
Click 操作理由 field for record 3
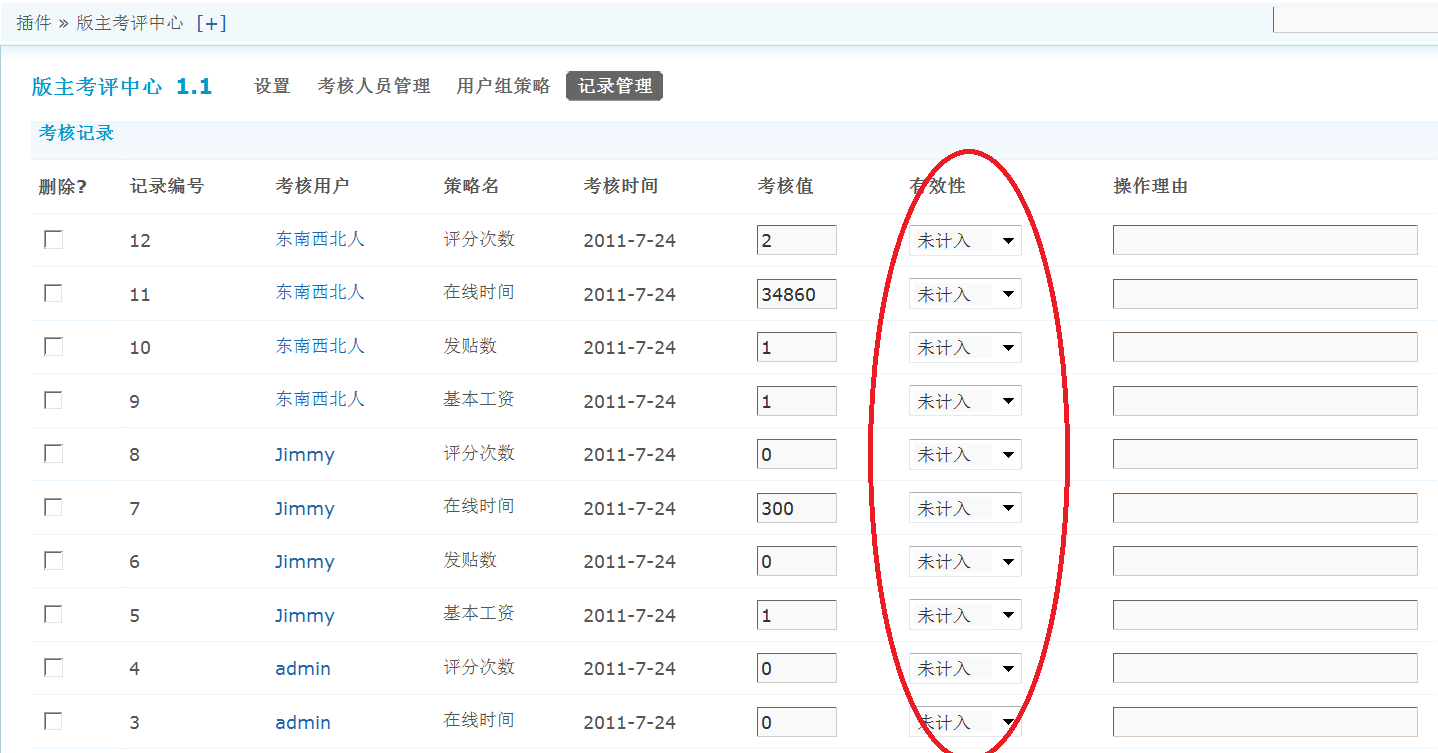click(1265, 722)
